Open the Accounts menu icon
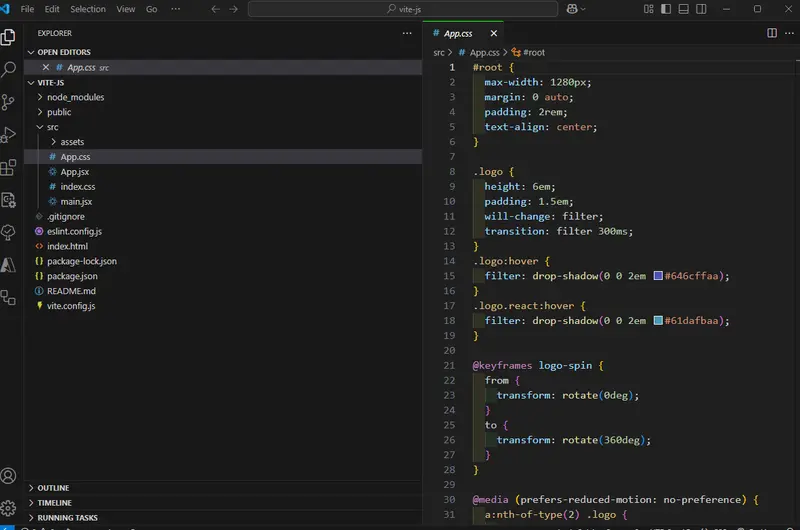This screenshot has height=530, width=800. [x=9, y=476]
